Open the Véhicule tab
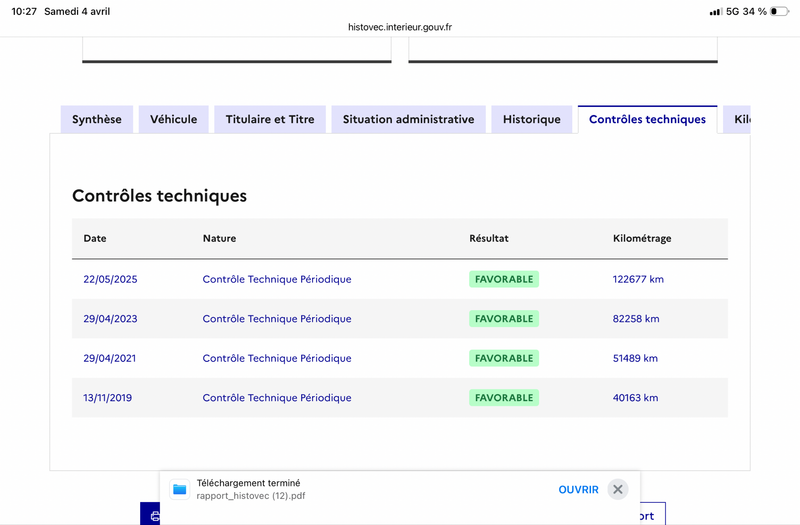Image resolution: width=800 pixels, height=525 pixels. point(173,119)
